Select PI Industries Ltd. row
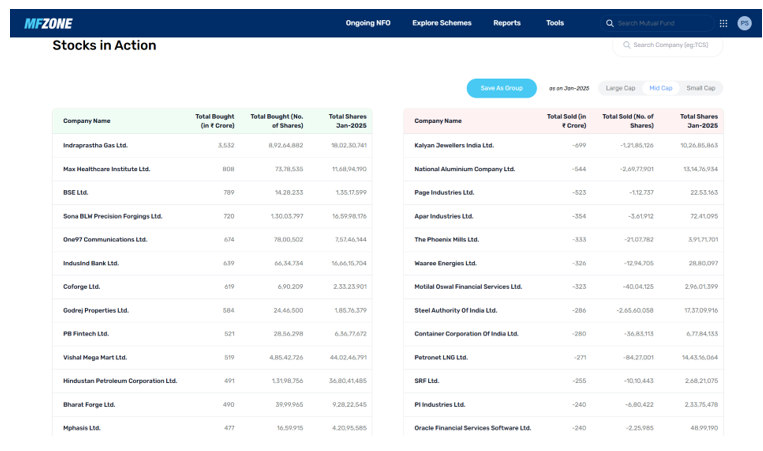Image resolution: width=763 pixels, height=451 pixels. tap(563, 405)
